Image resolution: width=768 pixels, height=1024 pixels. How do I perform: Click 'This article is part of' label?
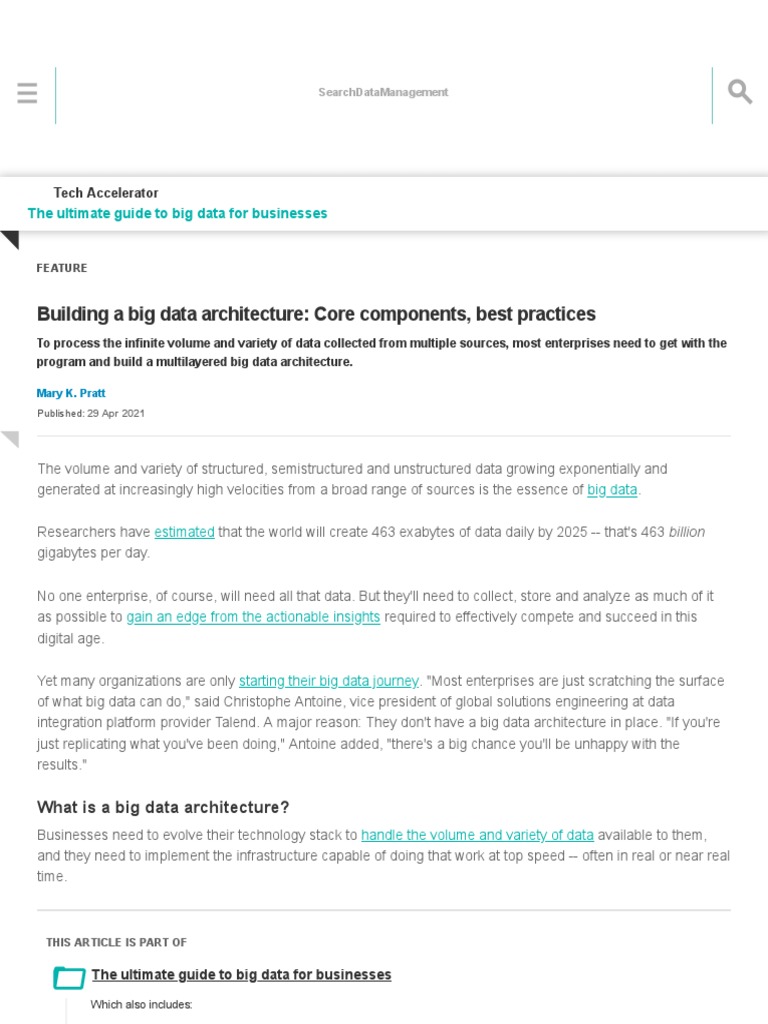tap(116, 942)
